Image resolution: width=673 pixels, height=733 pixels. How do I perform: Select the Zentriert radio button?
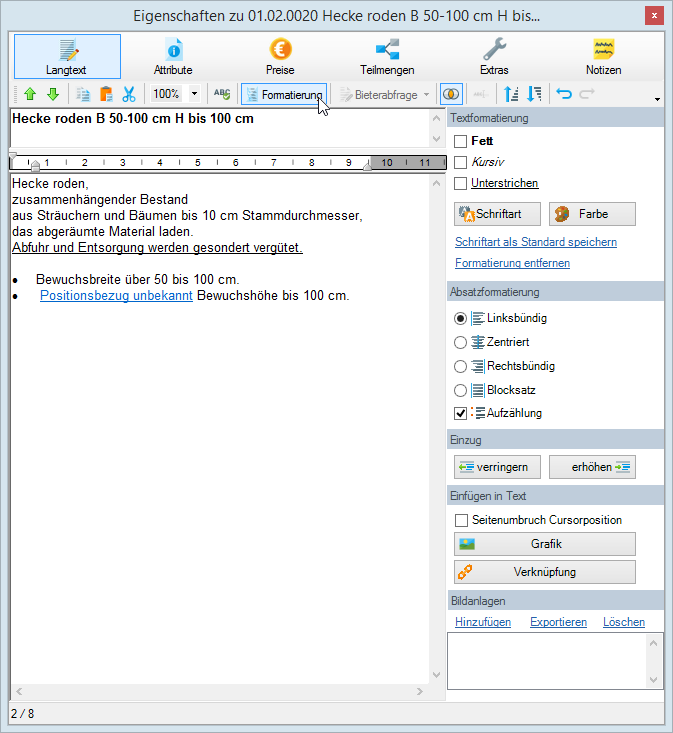(460, 343)
